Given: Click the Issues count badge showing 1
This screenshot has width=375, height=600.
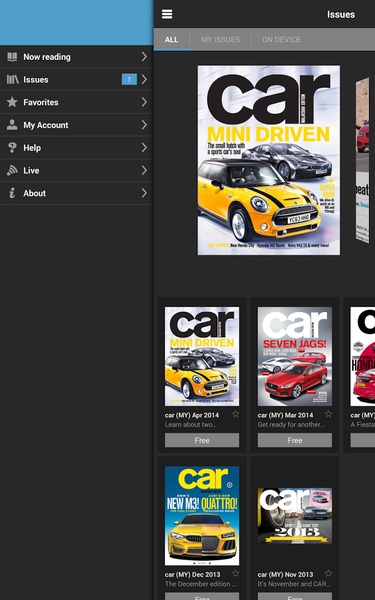Looking at the screenshot, I should 129,80.
